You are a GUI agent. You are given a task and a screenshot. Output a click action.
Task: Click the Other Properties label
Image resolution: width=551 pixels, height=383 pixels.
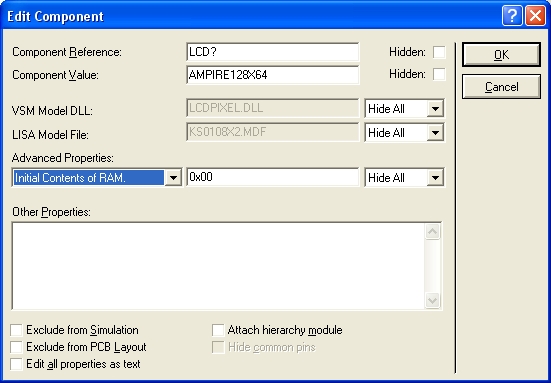[51, 212]
